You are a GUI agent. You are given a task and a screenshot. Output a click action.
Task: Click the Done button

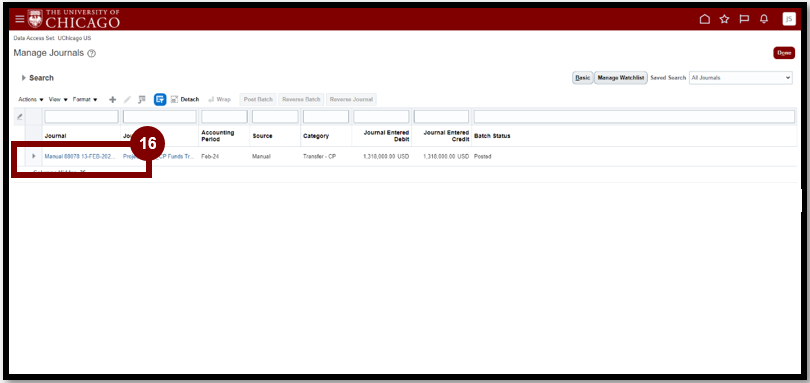(x=784, y=53)
